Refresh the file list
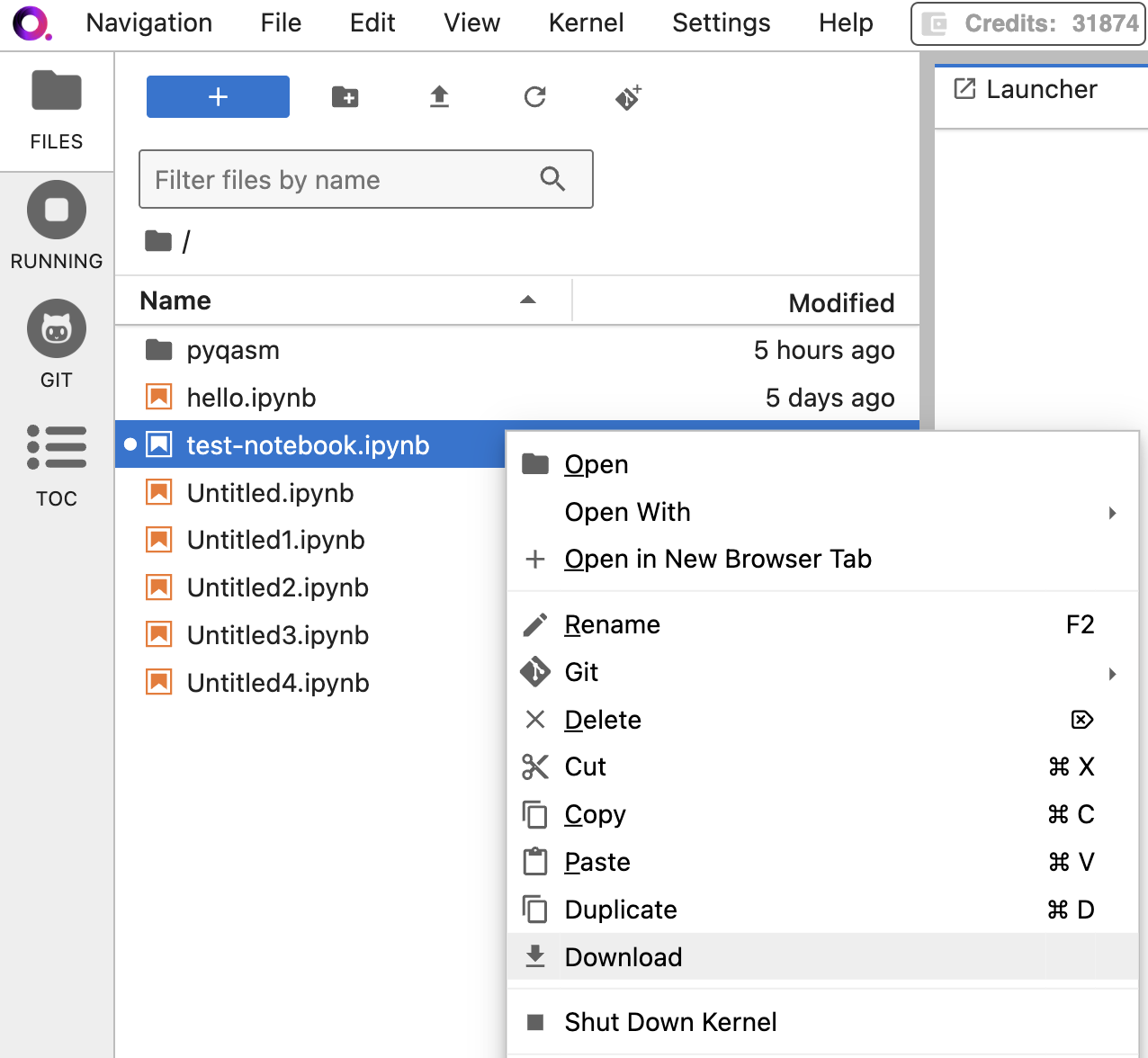The width and height of the screenshot is (1148, 1058). pyautogui.click(x=535, y=97)
